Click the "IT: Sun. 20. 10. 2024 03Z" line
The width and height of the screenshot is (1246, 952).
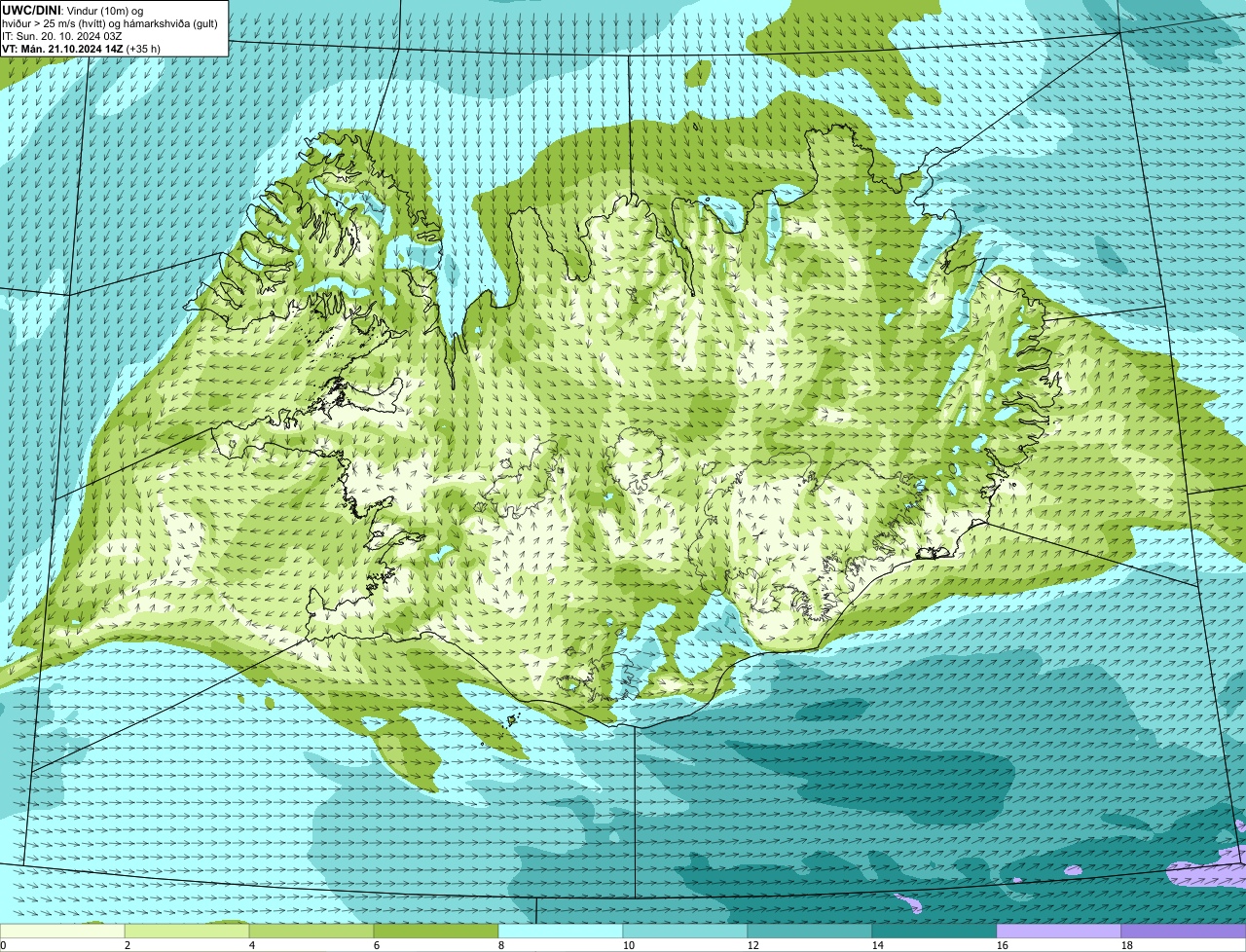pos(62,35)
